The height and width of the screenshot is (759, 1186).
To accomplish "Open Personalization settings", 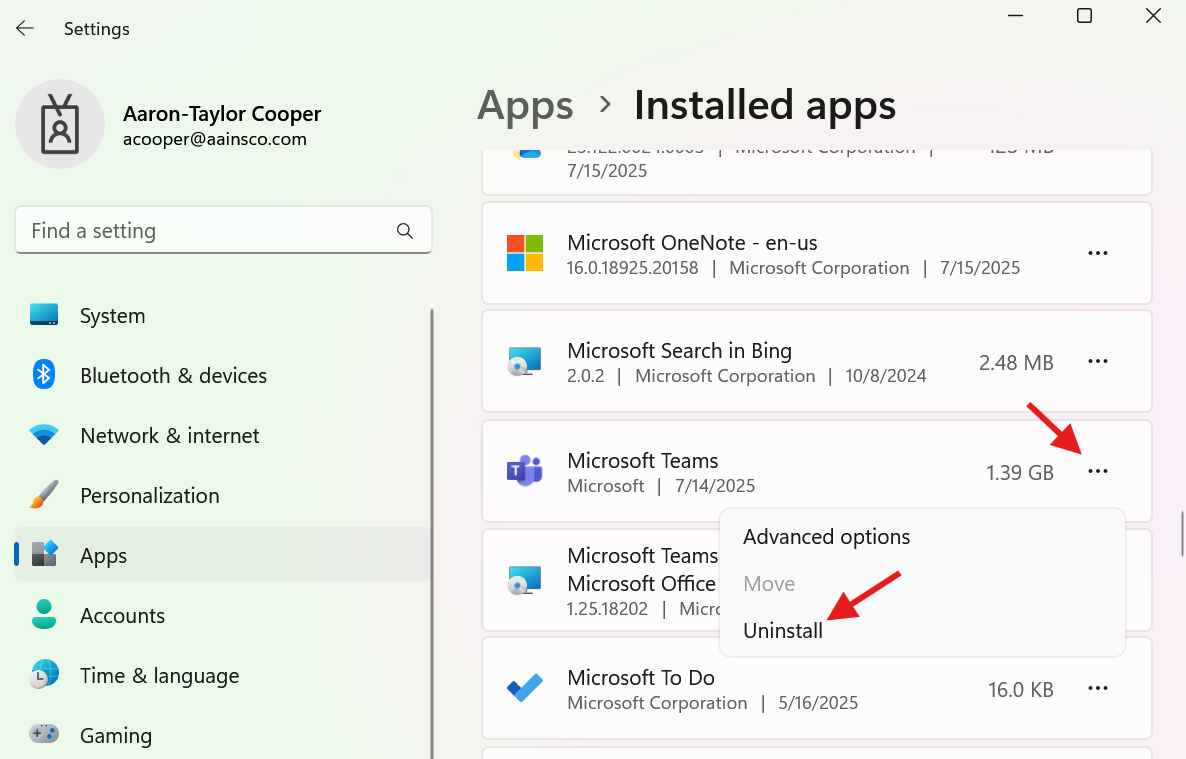I will (x=149, y=496).
